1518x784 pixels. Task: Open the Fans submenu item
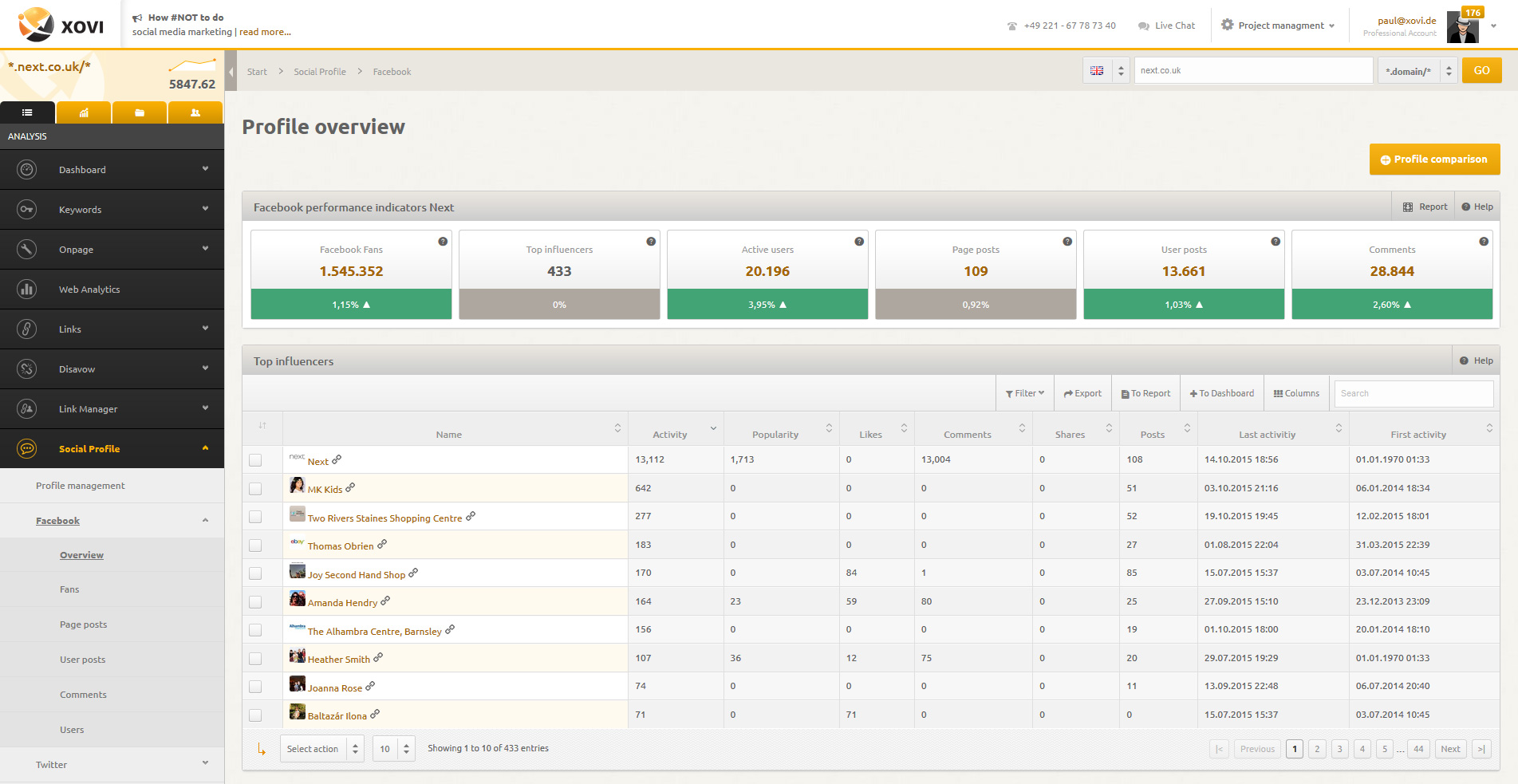click(x=69, y=589)
